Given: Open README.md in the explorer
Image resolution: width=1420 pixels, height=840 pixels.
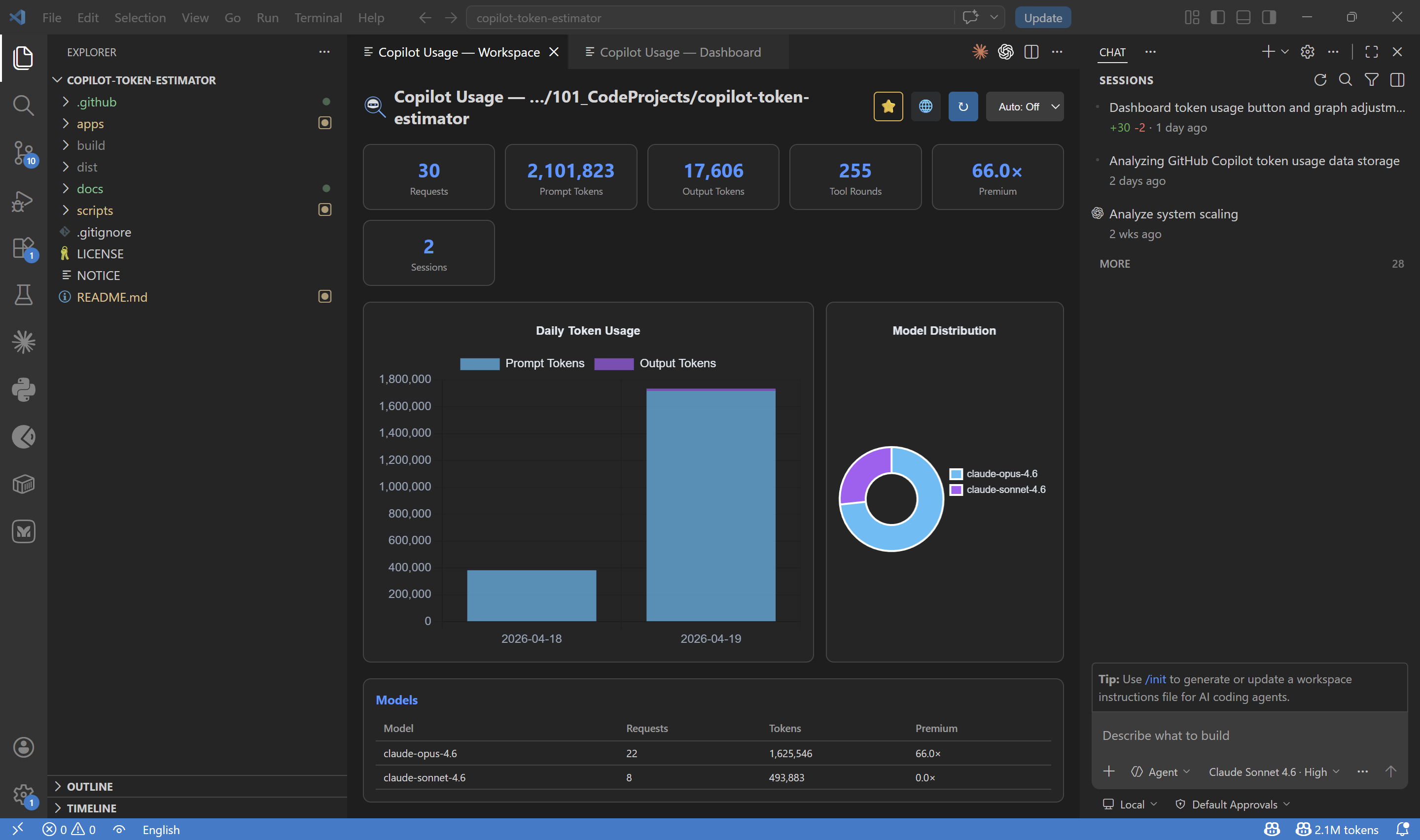Looking at the screenshot, I should 197,297.
